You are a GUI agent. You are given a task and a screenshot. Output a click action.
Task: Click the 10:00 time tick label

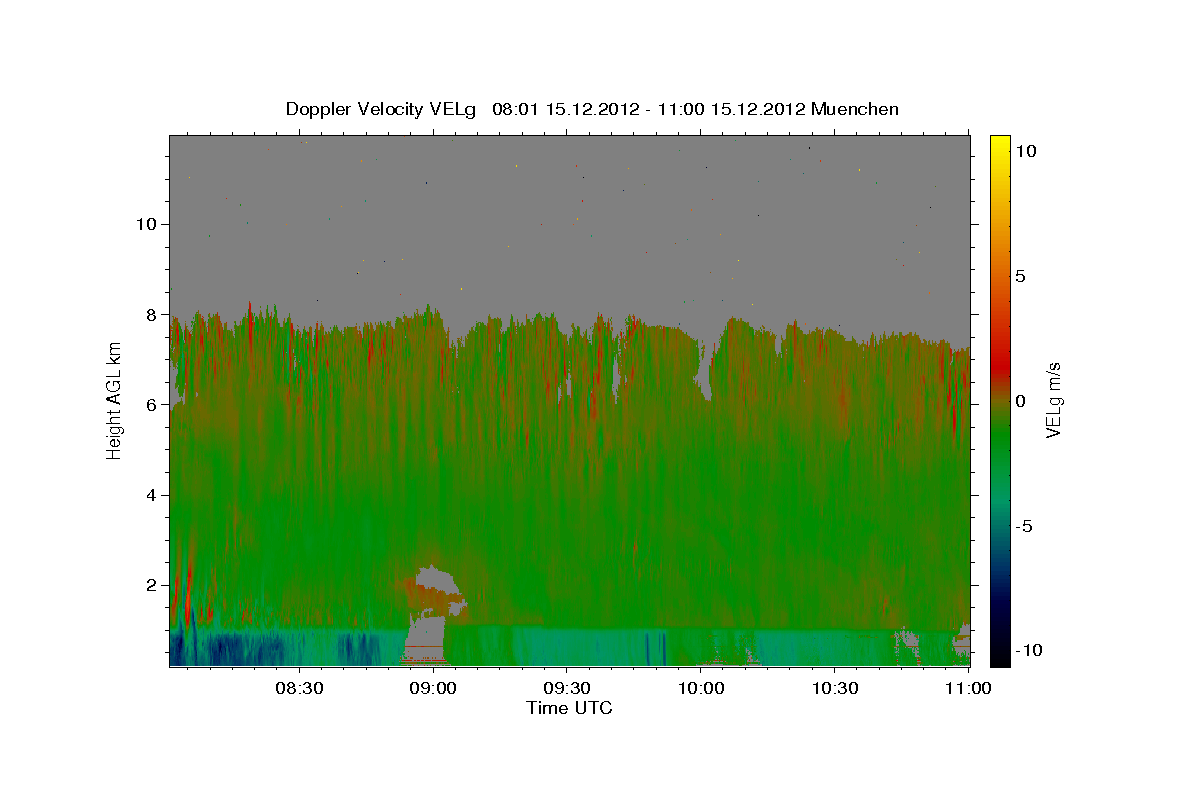tap(701, 688)
